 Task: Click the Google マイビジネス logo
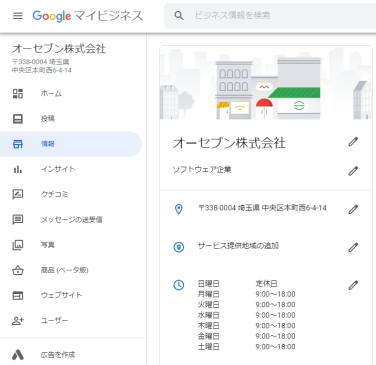tap(87, 16)
